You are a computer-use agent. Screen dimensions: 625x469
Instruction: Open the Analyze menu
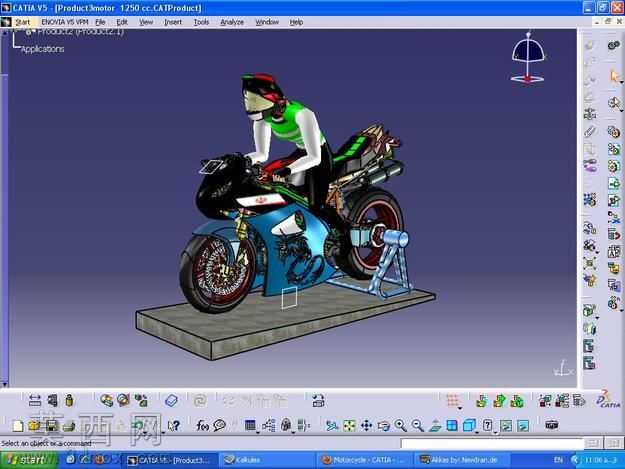click(232, 22)
